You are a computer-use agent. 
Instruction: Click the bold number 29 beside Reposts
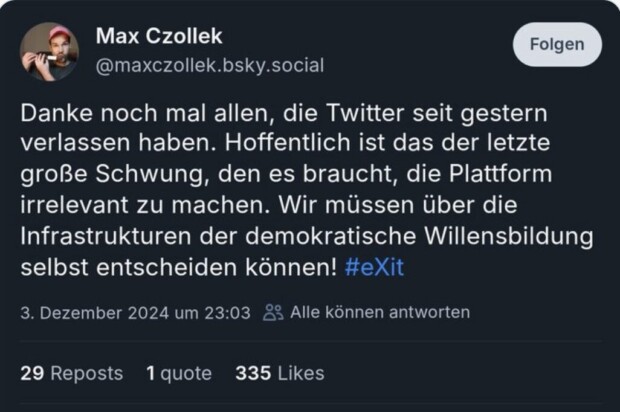pos(32,373)
